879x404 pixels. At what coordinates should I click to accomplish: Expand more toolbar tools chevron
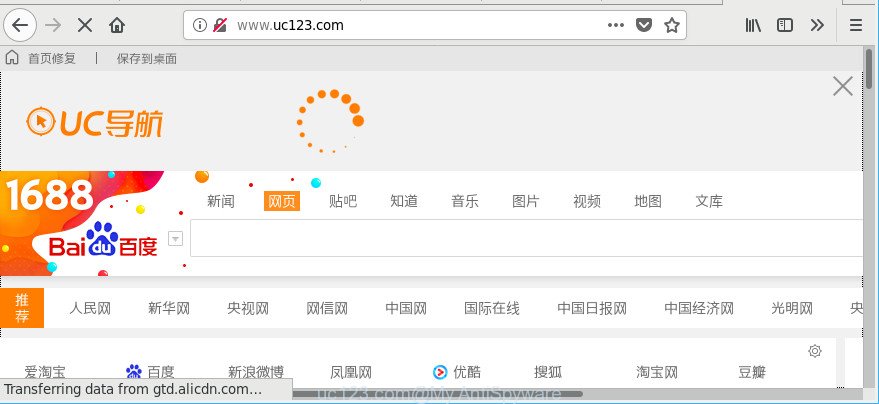click(817, 25)
